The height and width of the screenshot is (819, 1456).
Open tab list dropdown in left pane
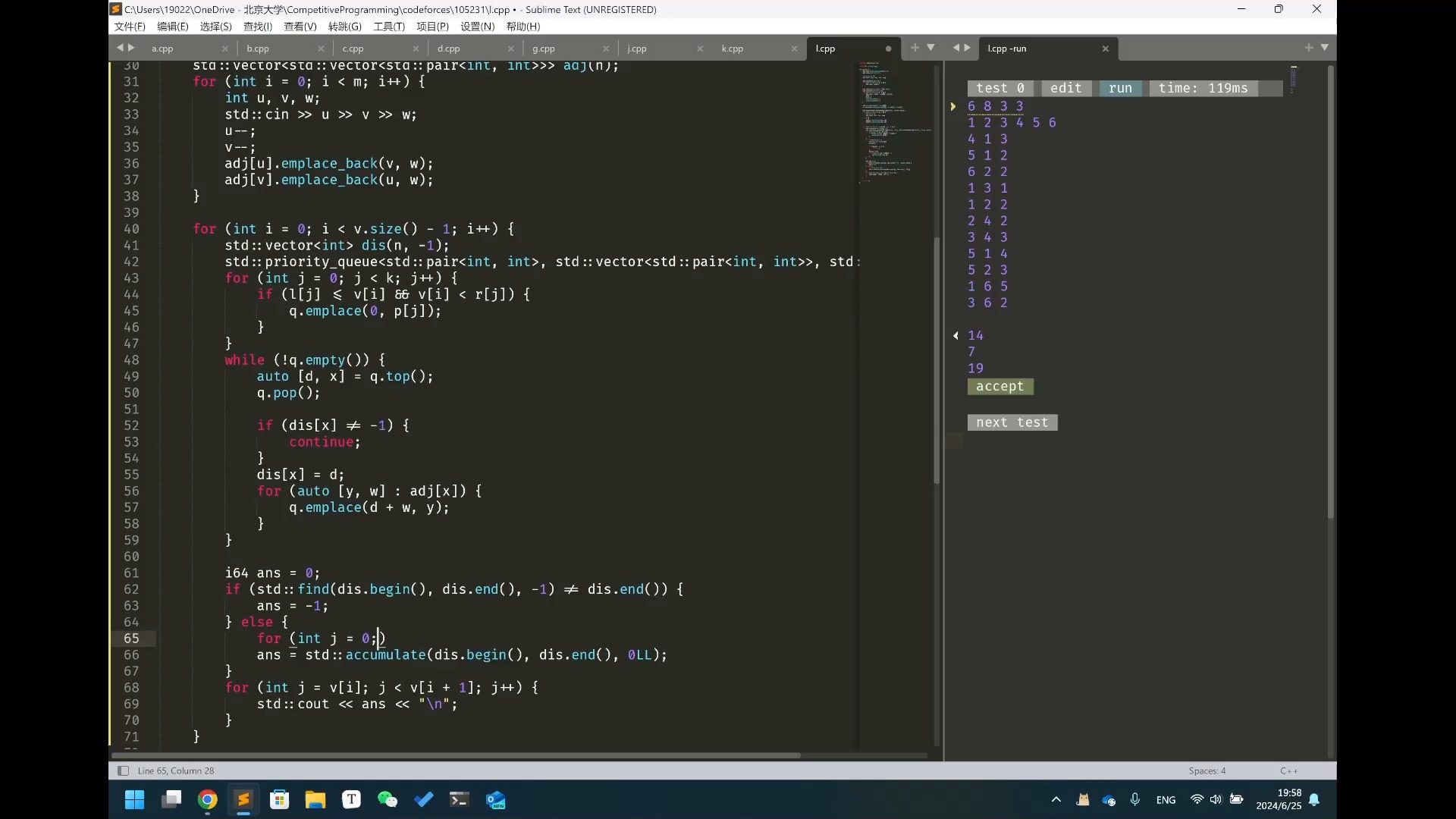pos(930,48)
